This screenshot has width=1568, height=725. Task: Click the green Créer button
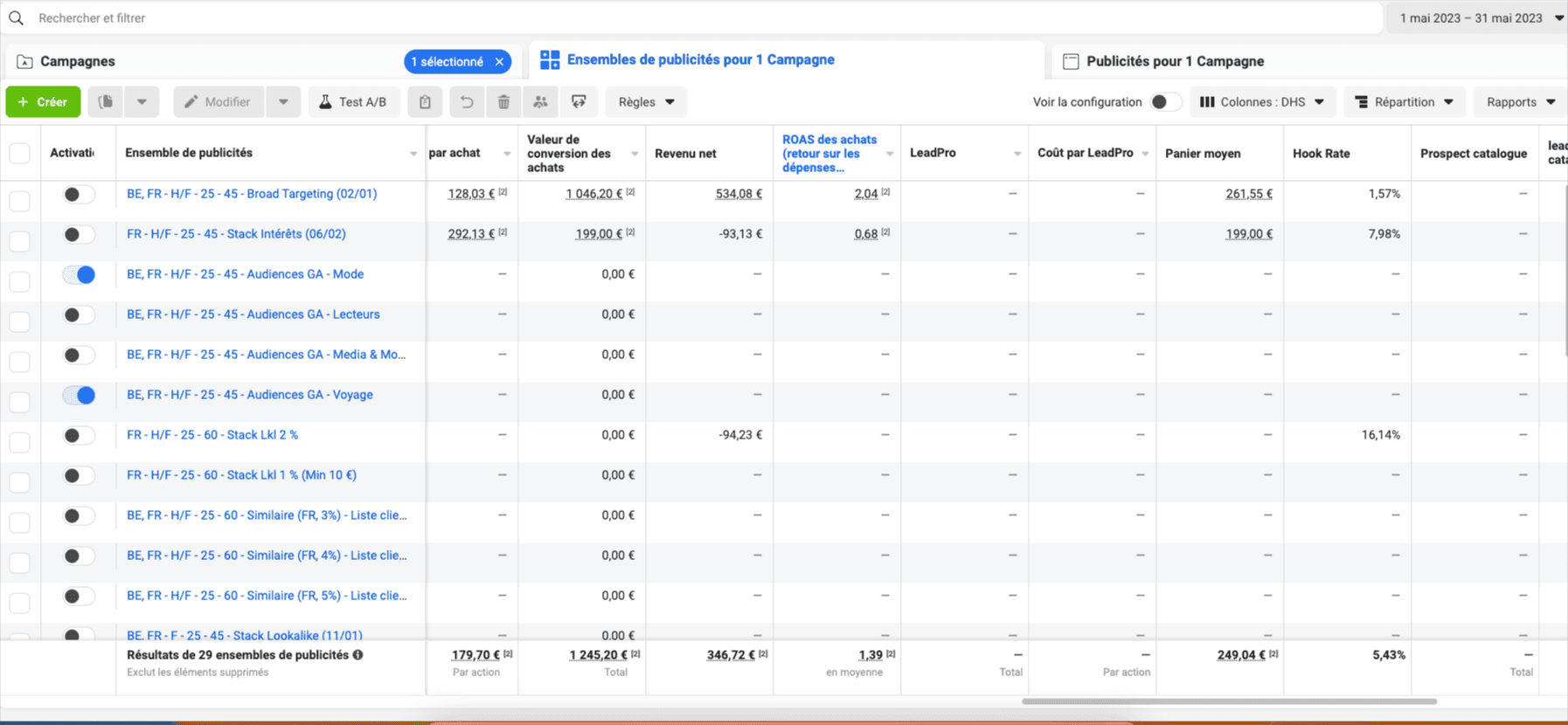[43, 101]
